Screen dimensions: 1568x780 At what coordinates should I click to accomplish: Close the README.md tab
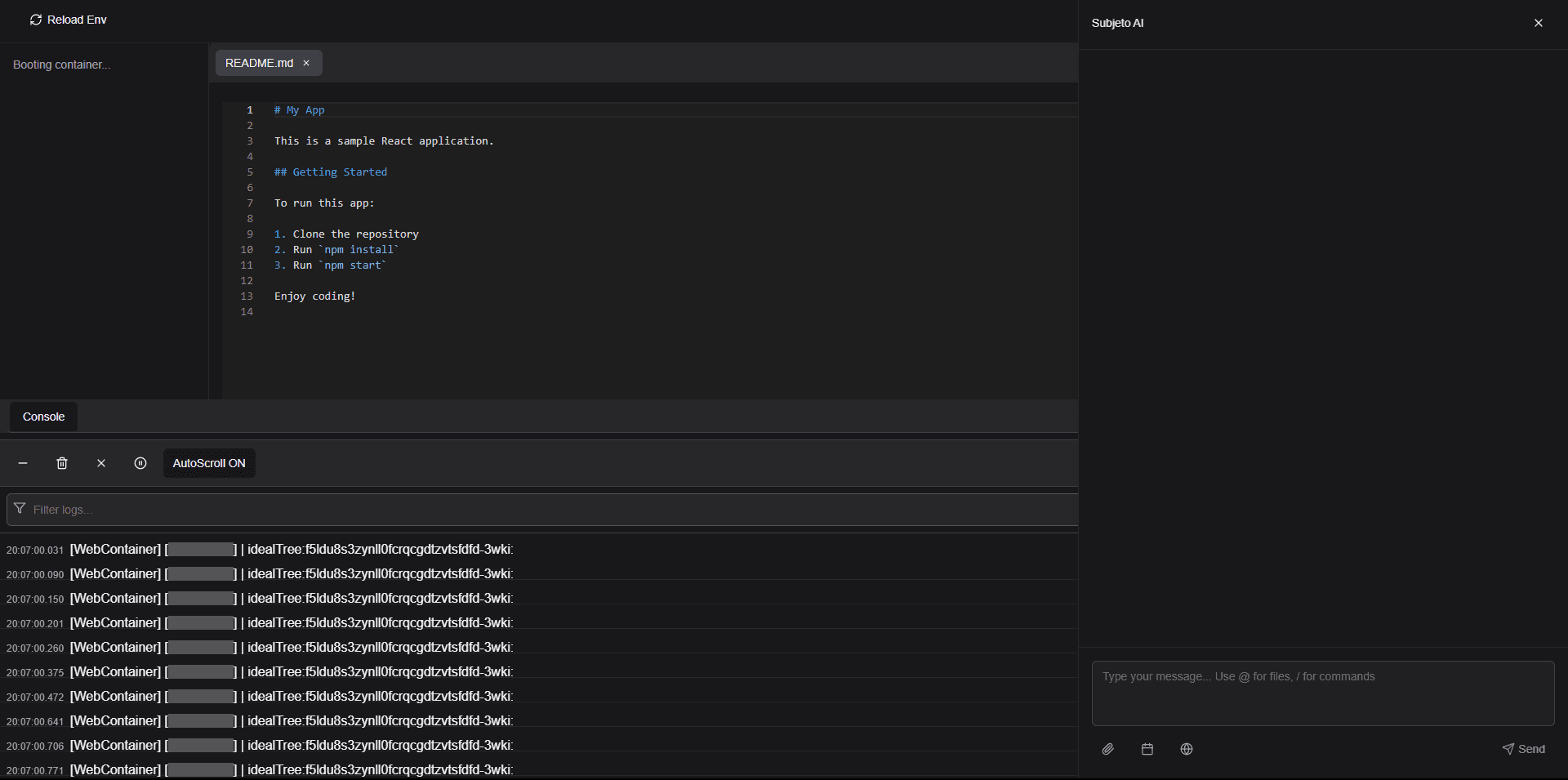[306, 63]
